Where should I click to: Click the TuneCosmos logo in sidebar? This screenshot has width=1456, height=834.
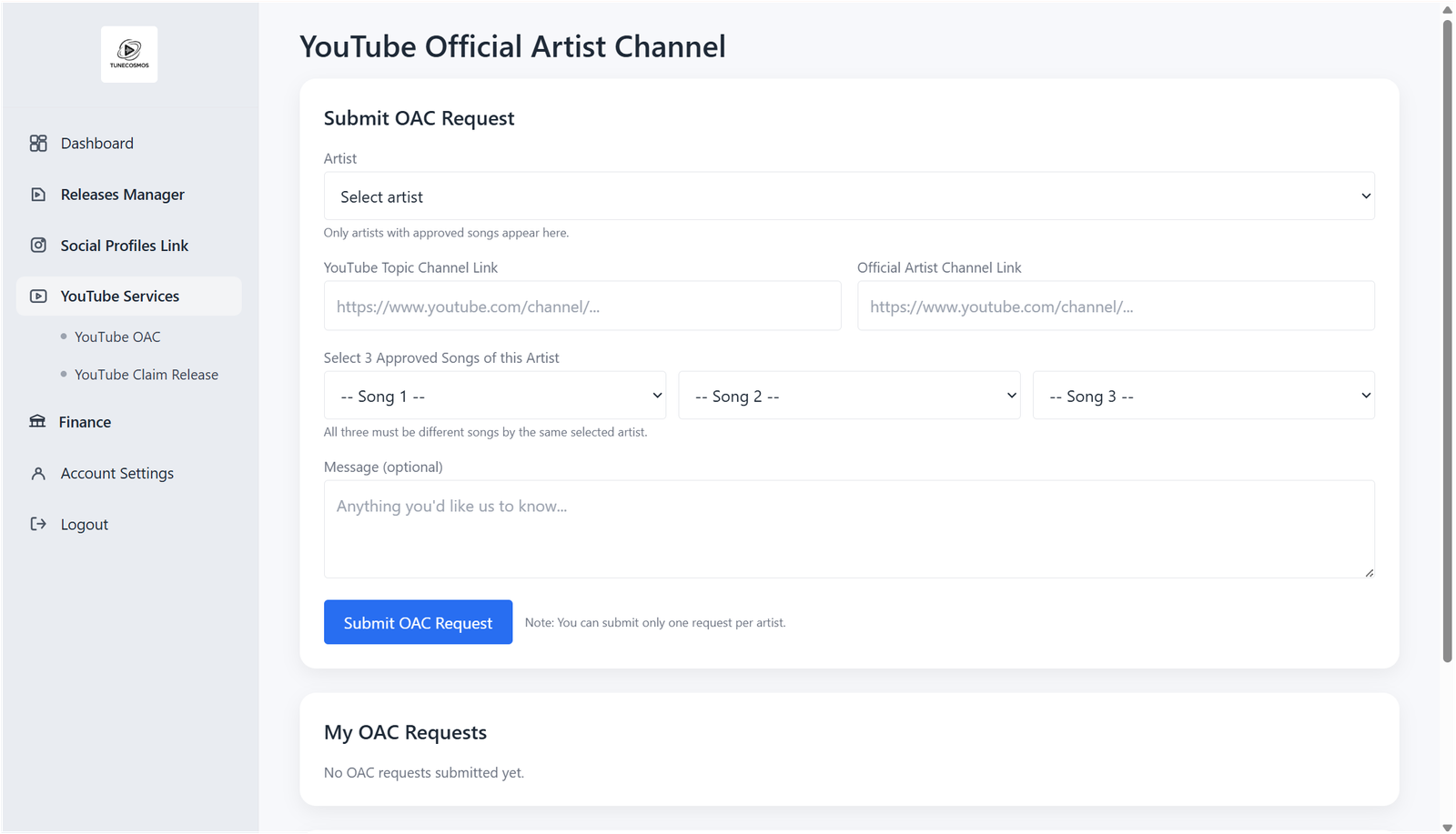coord(129,55)
